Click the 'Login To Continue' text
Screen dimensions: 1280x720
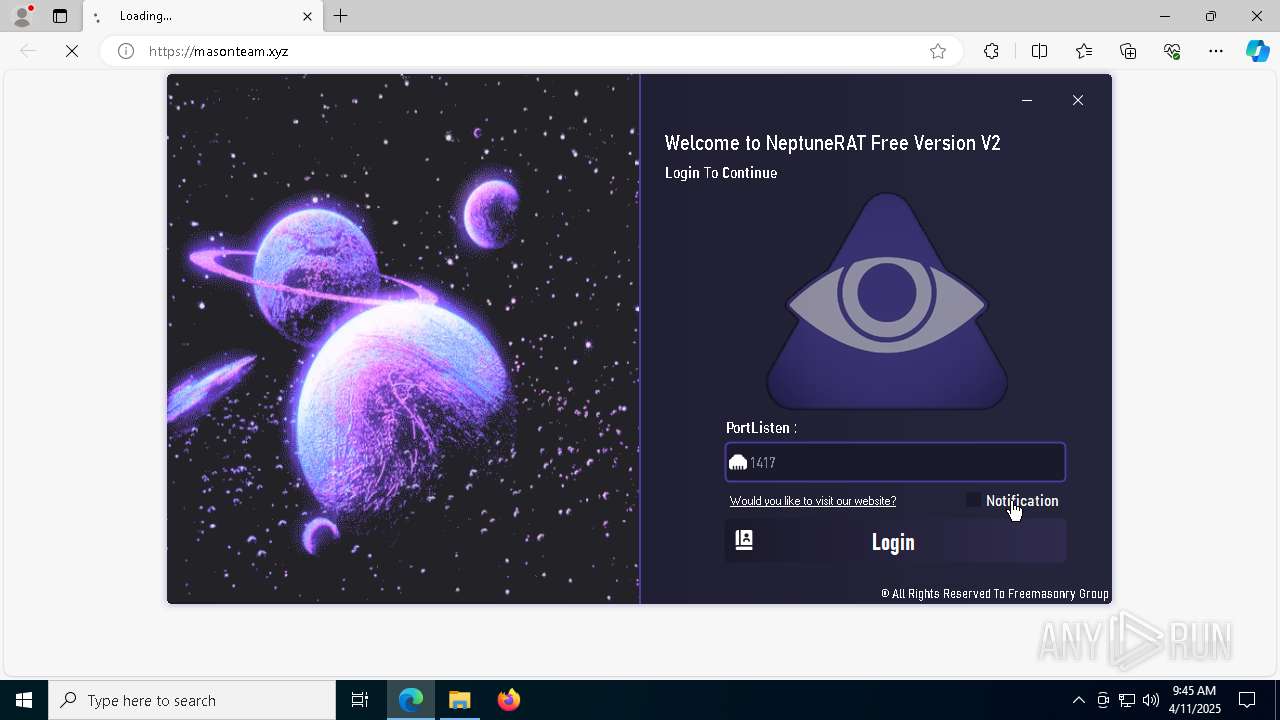(721, 173)
